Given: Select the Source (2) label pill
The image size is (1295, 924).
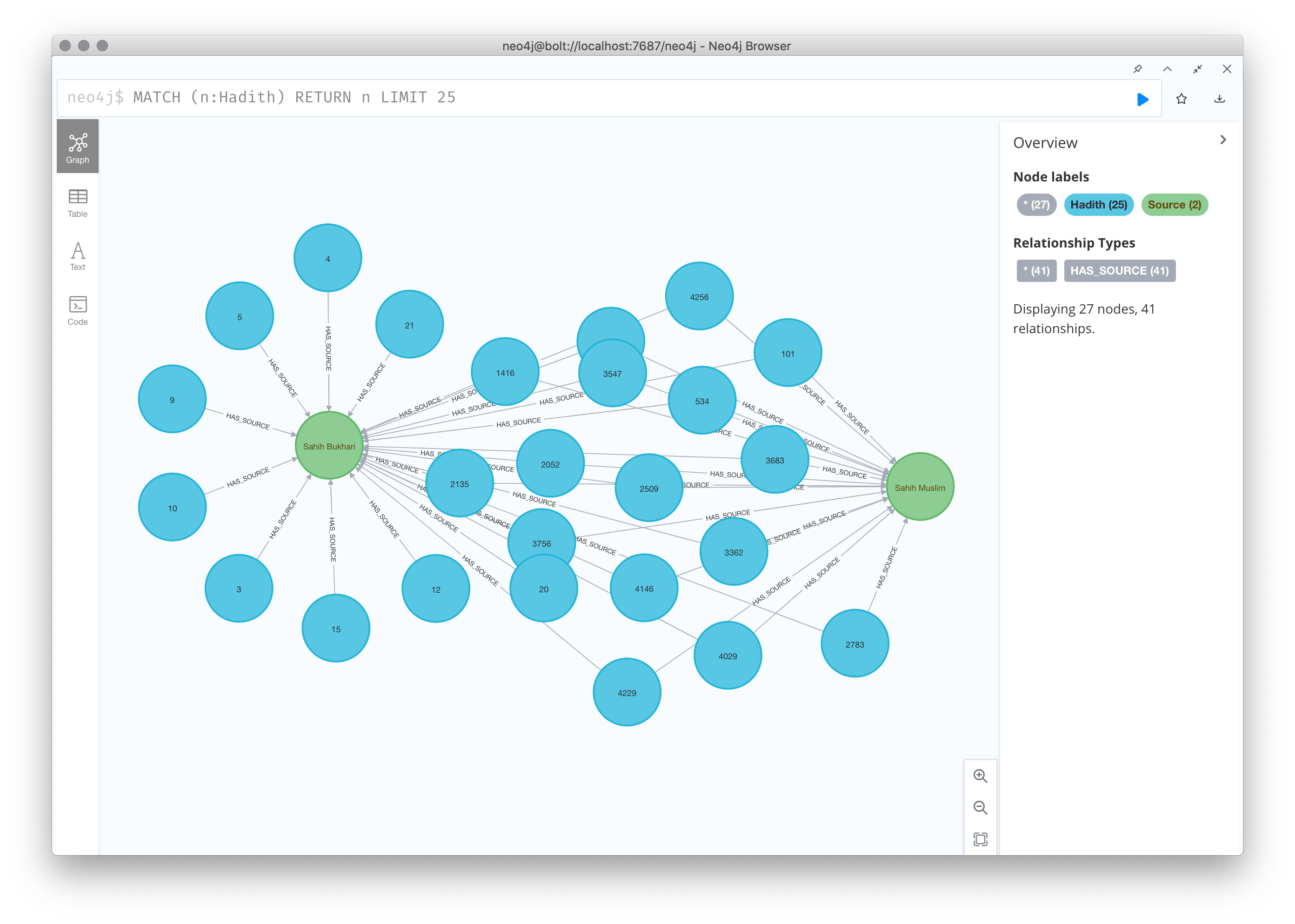Looking at the screenshot, I should (x=1174, y=205).
